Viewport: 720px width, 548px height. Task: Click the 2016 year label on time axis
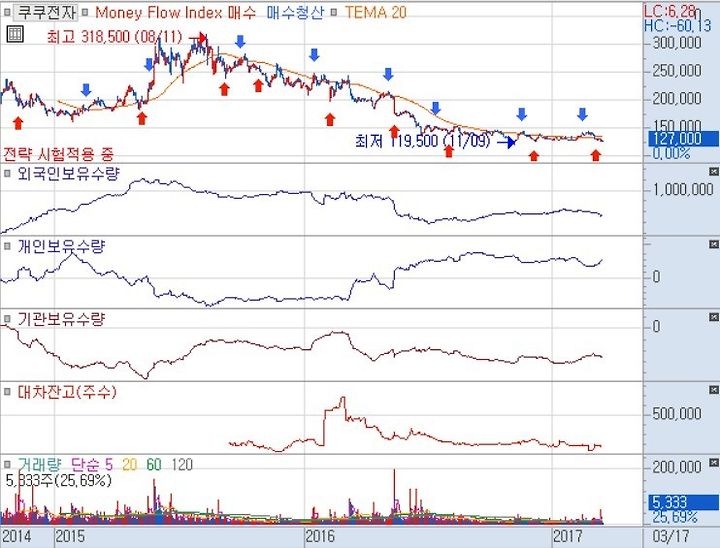(x=321, y=536)
